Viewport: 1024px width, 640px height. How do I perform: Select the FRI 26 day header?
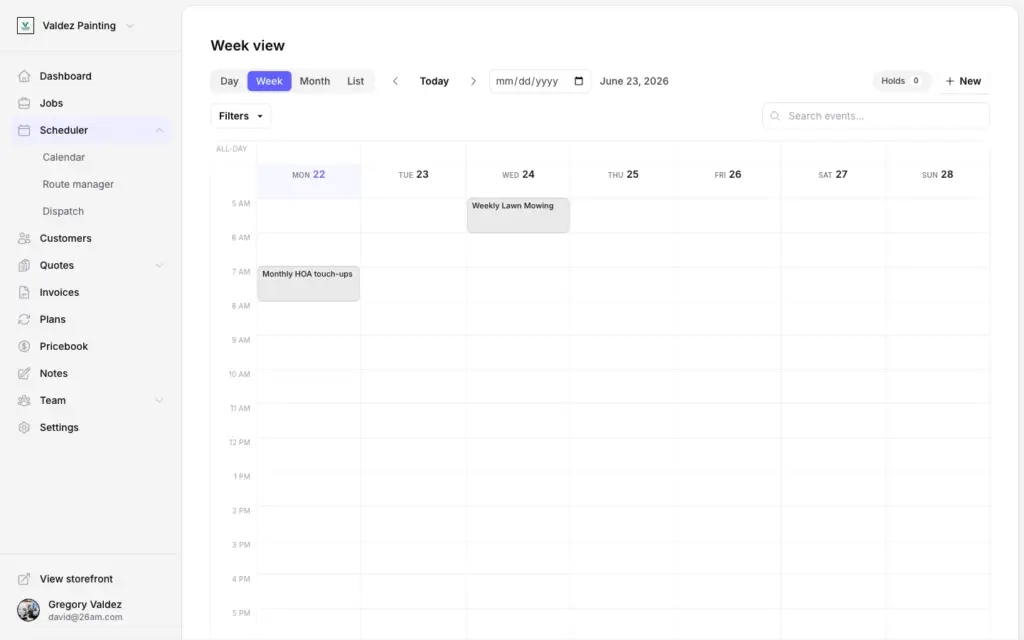[728, 174]
